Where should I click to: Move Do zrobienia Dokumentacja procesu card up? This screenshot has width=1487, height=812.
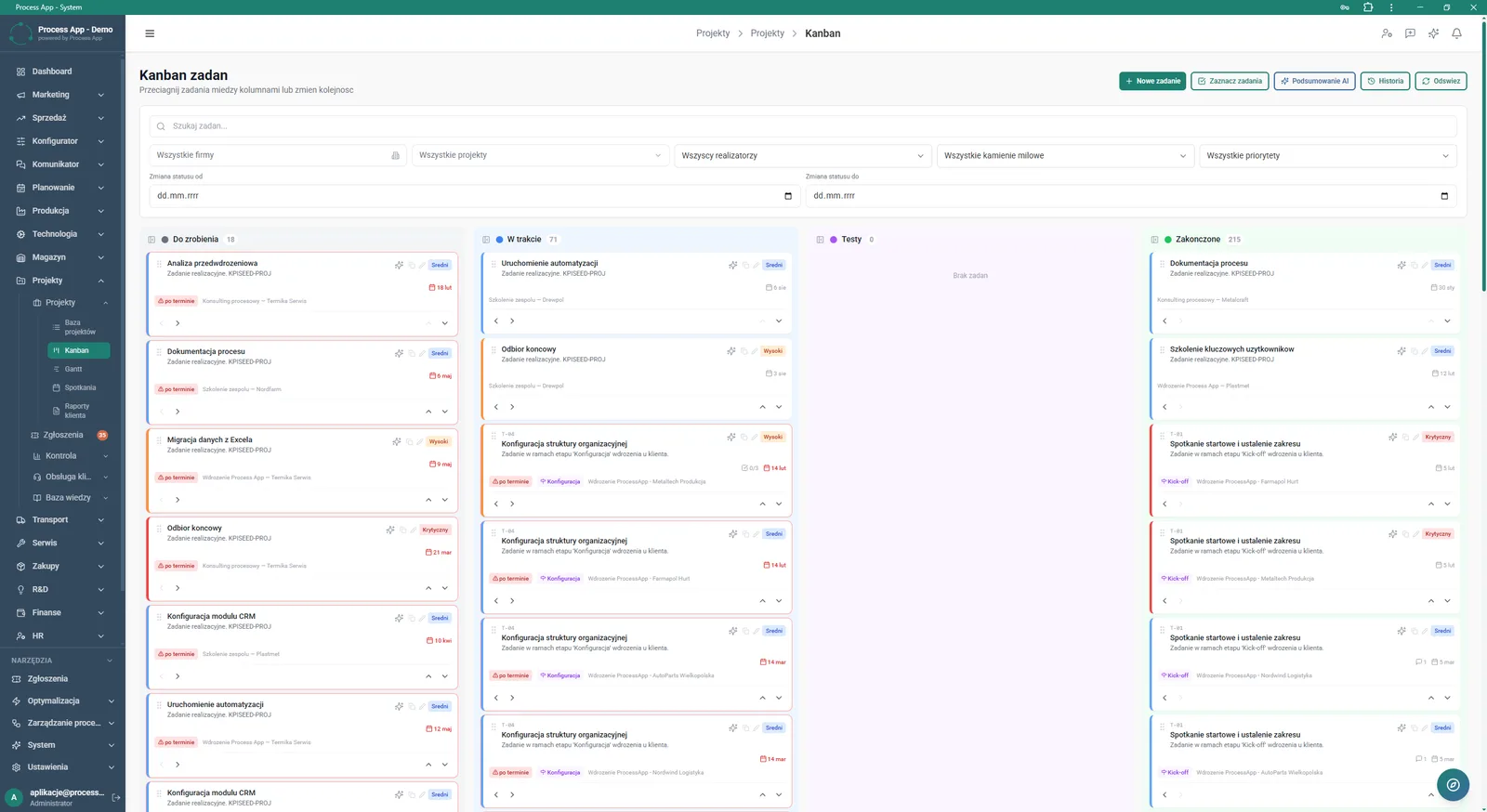pos(428,412)
